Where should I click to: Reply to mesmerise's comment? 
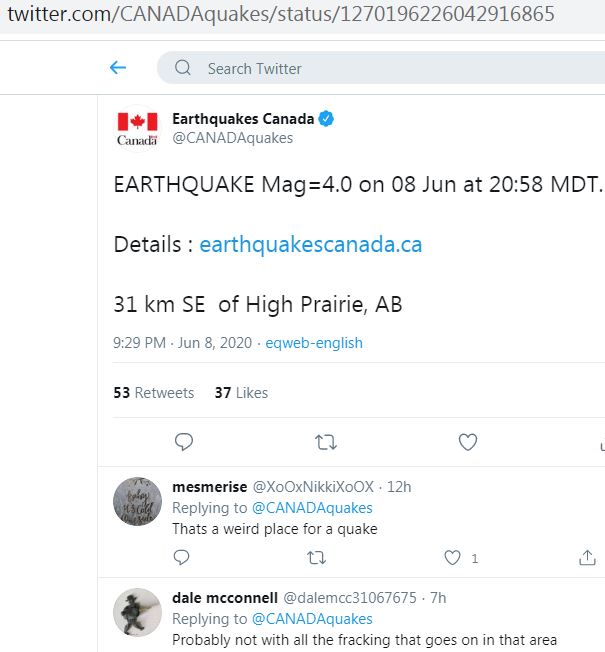coord(182,557)
